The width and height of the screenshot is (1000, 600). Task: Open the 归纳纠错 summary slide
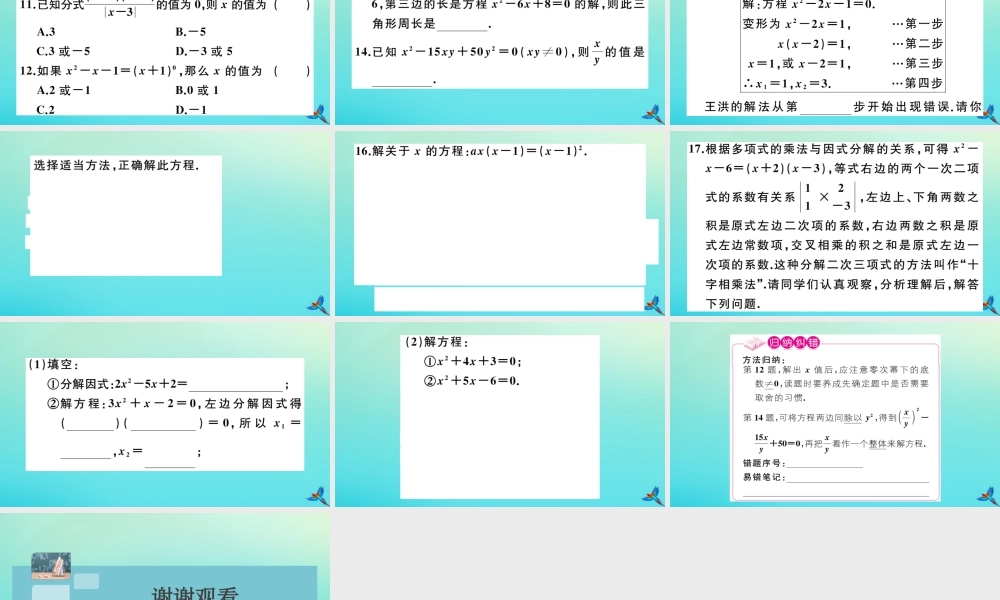pos(835,414)
